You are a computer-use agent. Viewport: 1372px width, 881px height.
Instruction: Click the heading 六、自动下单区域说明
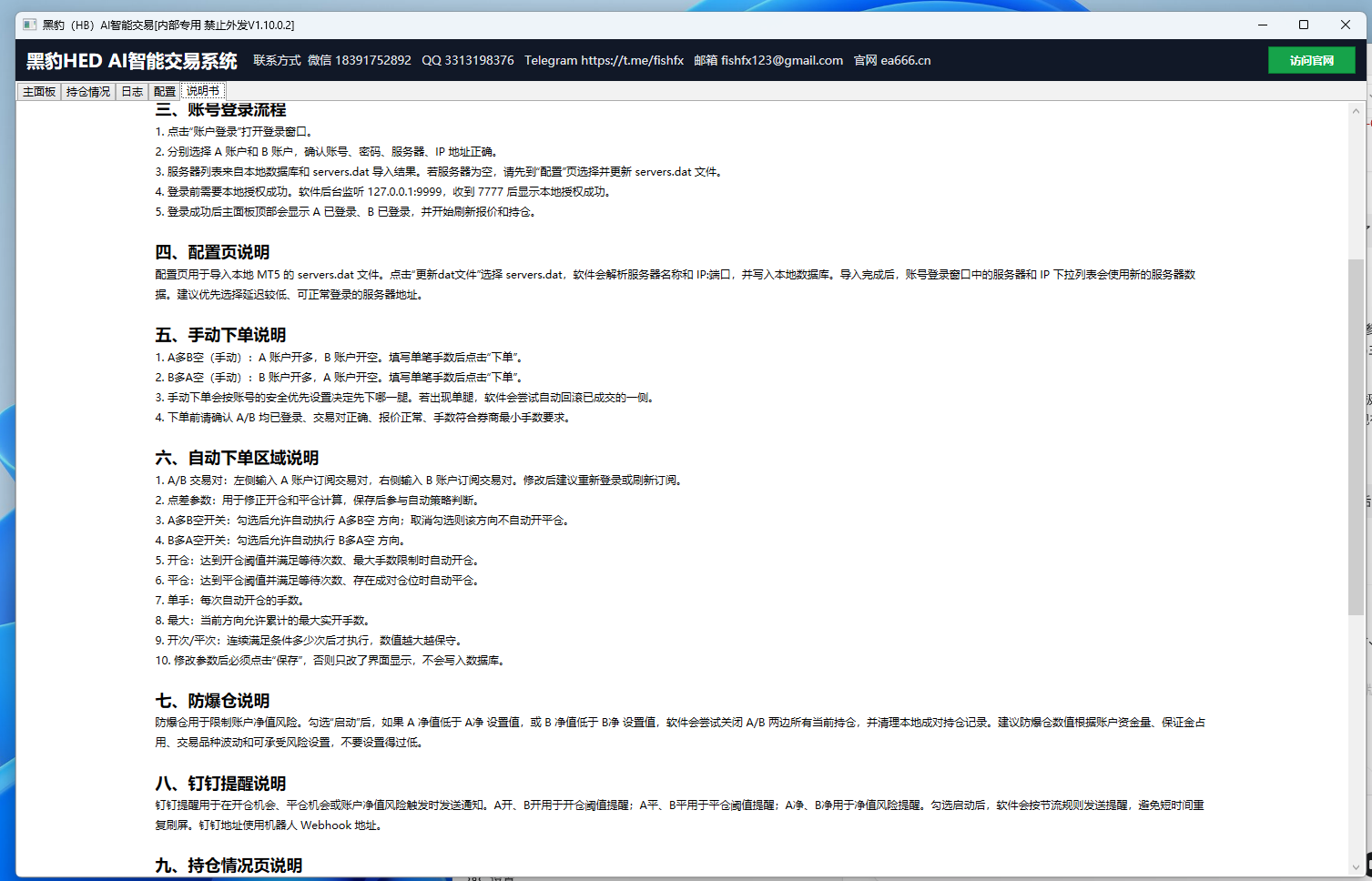[x=237, y=458]
